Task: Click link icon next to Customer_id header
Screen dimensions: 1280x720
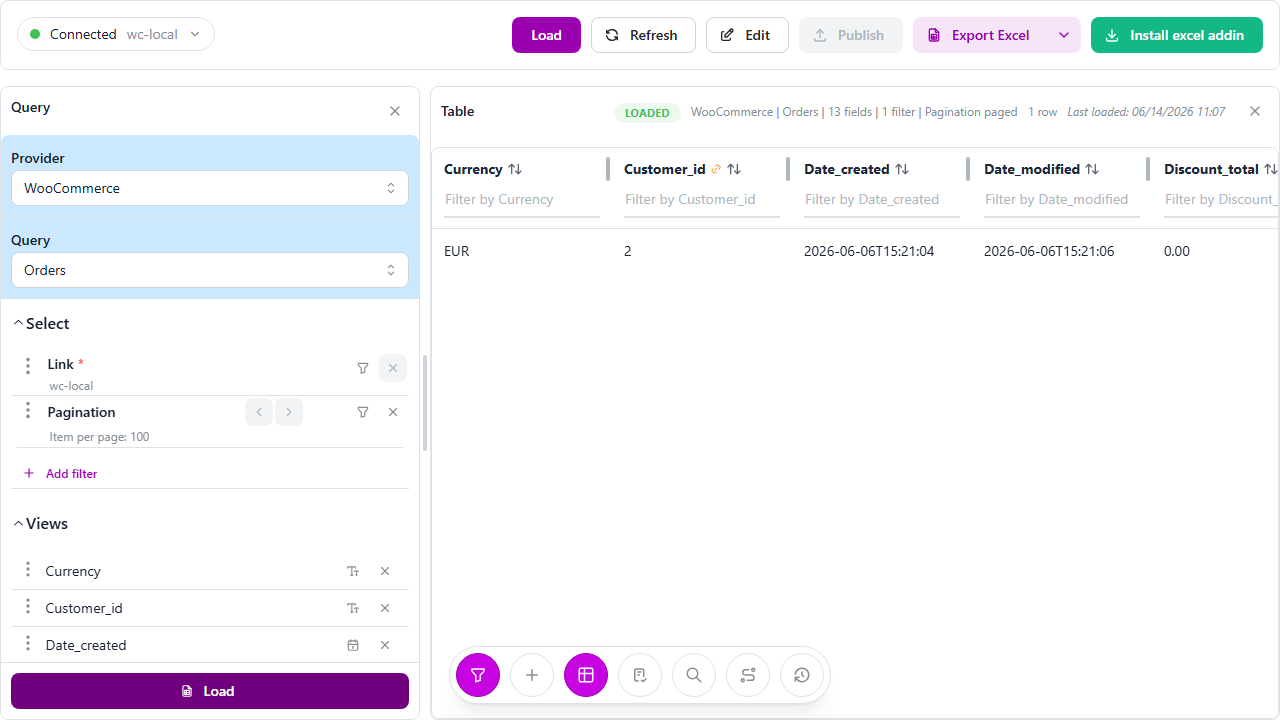Action: tap(716, 169)
